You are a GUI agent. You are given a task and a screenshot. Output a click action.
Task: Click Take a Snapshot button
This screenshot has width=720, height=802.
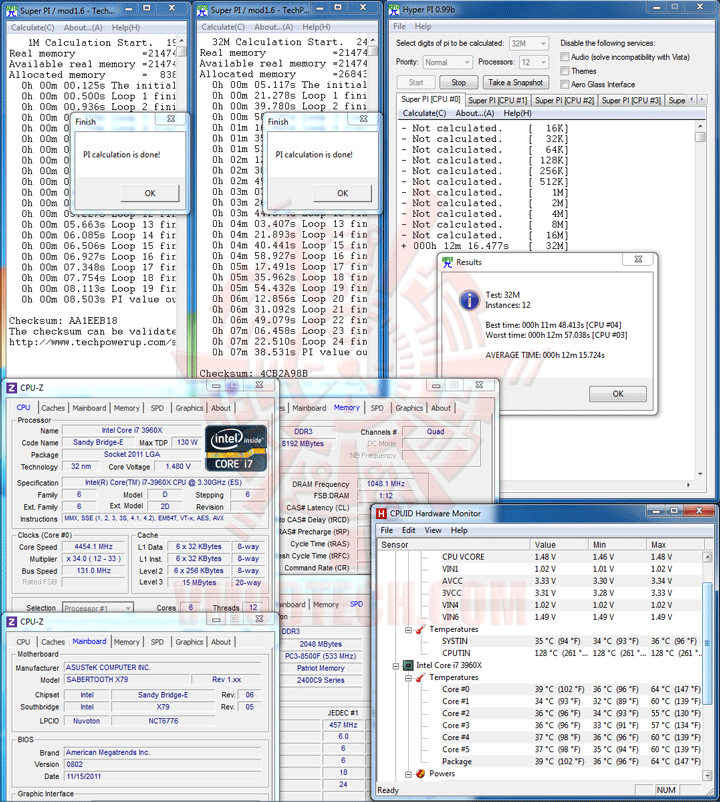click(x=515, y=82)
